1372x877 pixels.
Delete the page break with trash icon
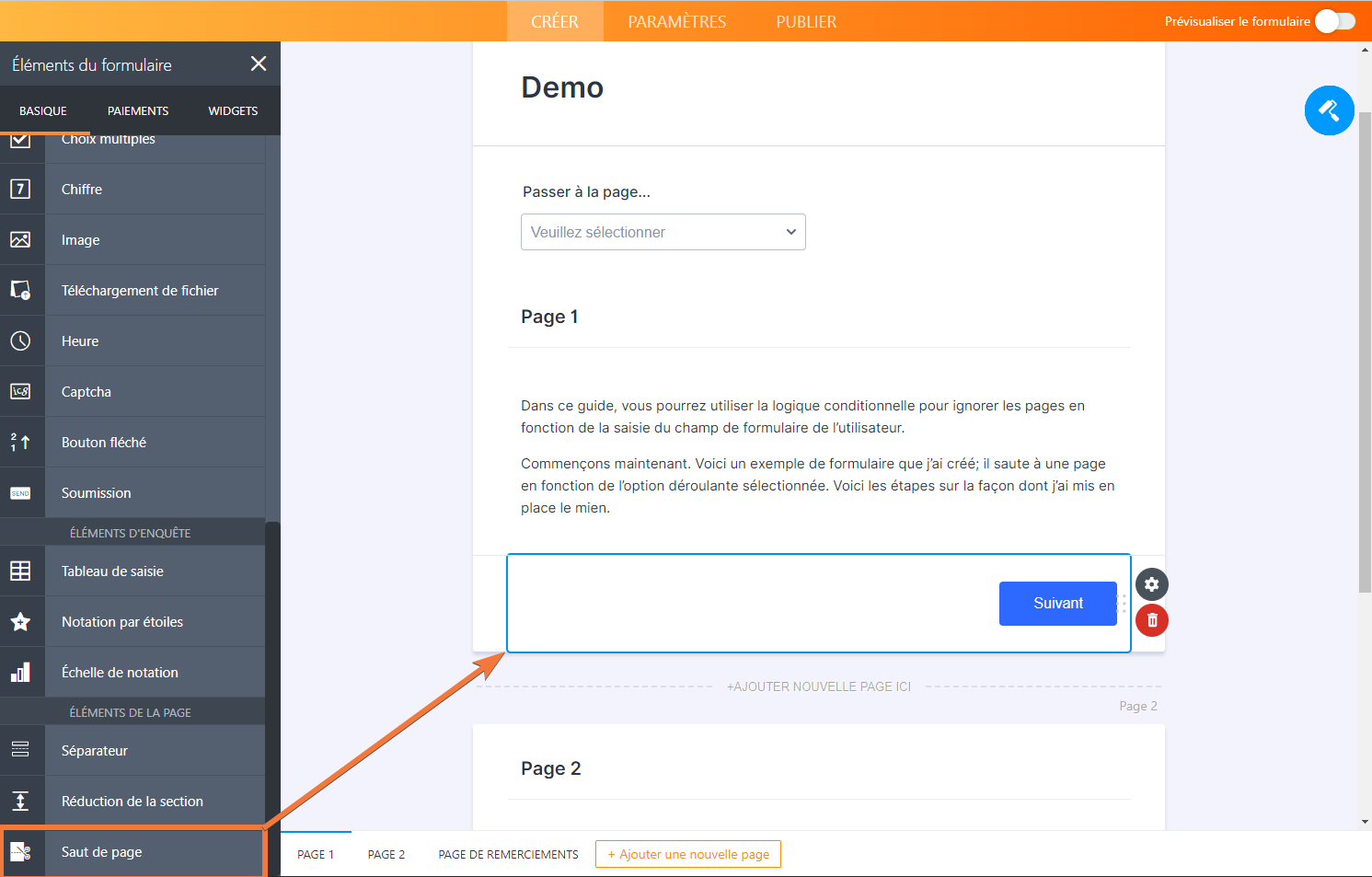click(1151, 620)
